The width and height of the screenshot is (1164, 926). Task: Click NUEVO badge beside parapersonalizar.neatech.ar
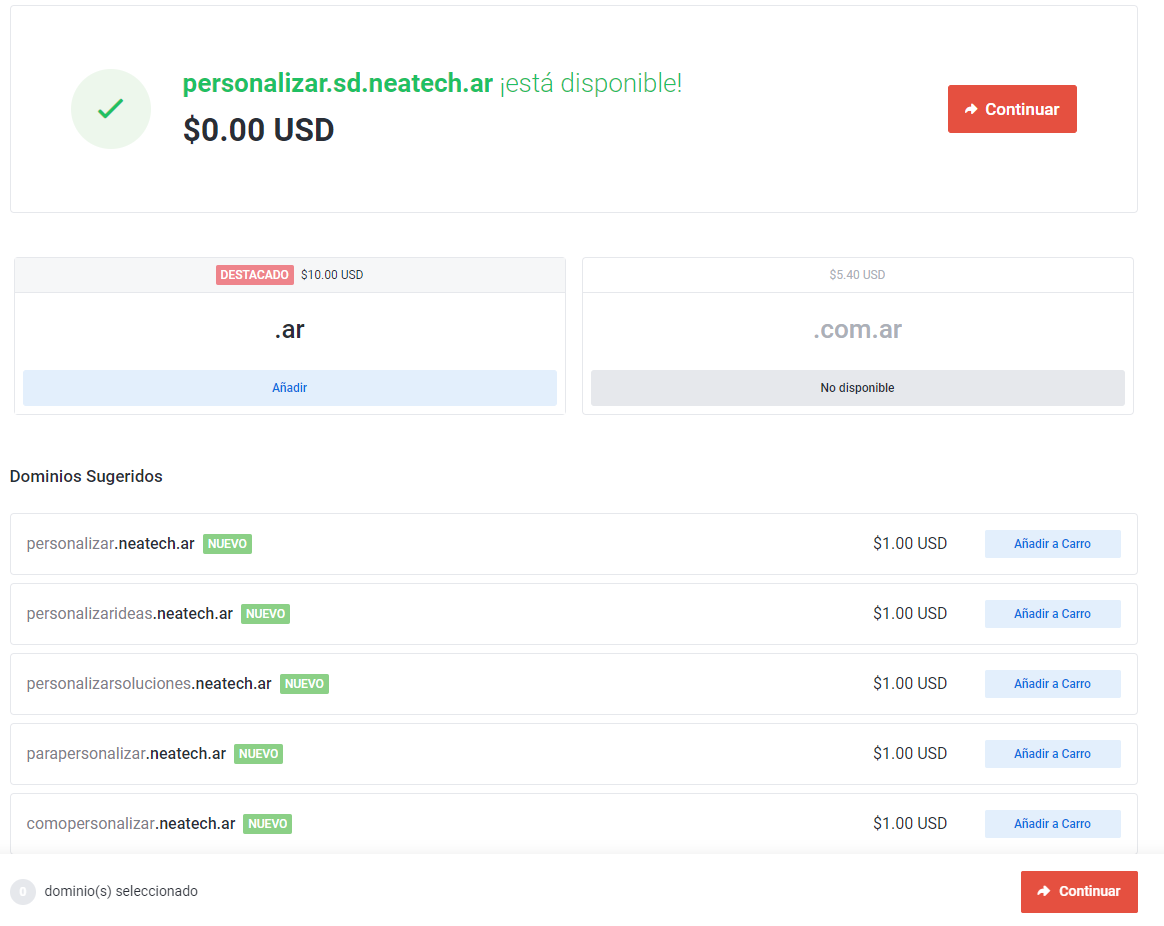coord(258,754)
